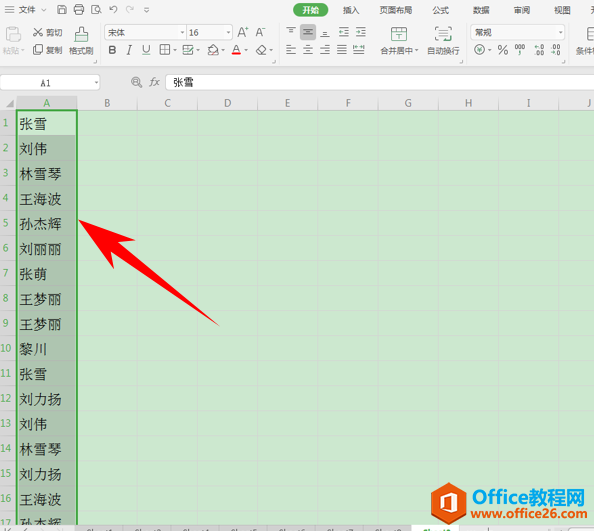
Task: Apply thousands separator format
Action: coord(520,50)
